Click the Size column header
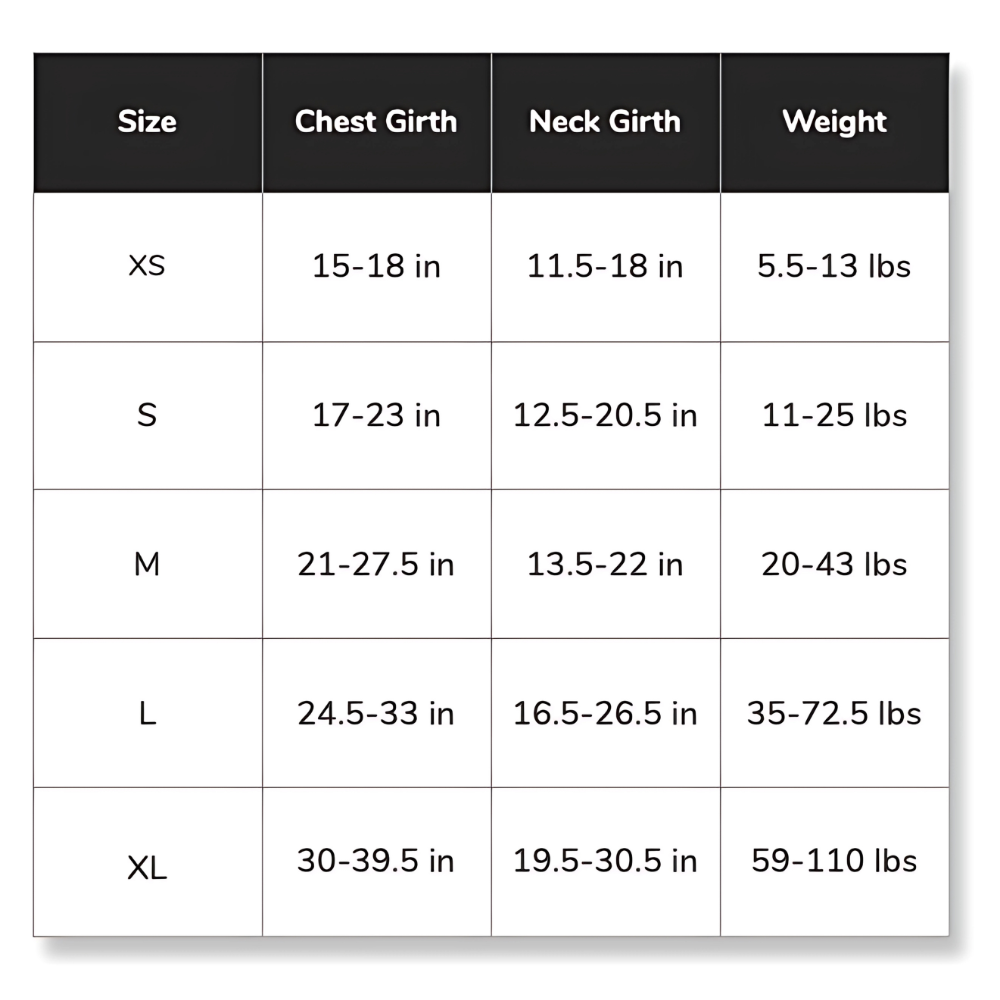 [x=147, y=122]
